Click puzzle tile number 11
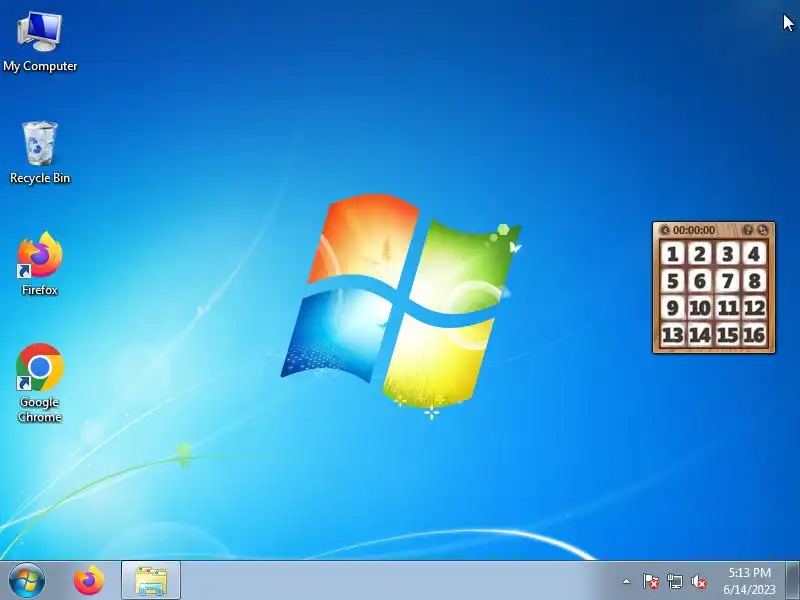Image resolution: width=800 pixels, height=600 pixels. (x=727, y=308)
